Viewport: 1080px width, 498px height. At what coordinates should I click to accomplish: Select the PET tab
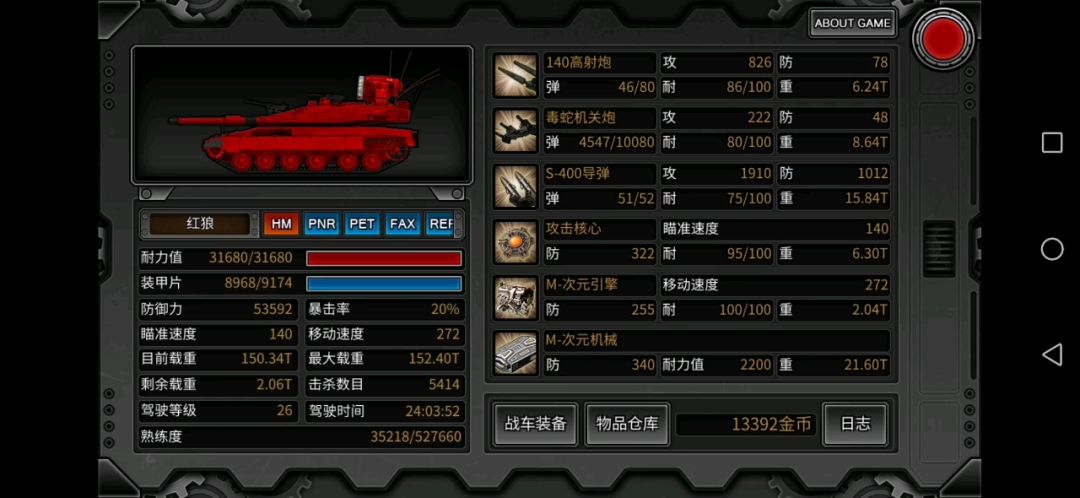362,224
